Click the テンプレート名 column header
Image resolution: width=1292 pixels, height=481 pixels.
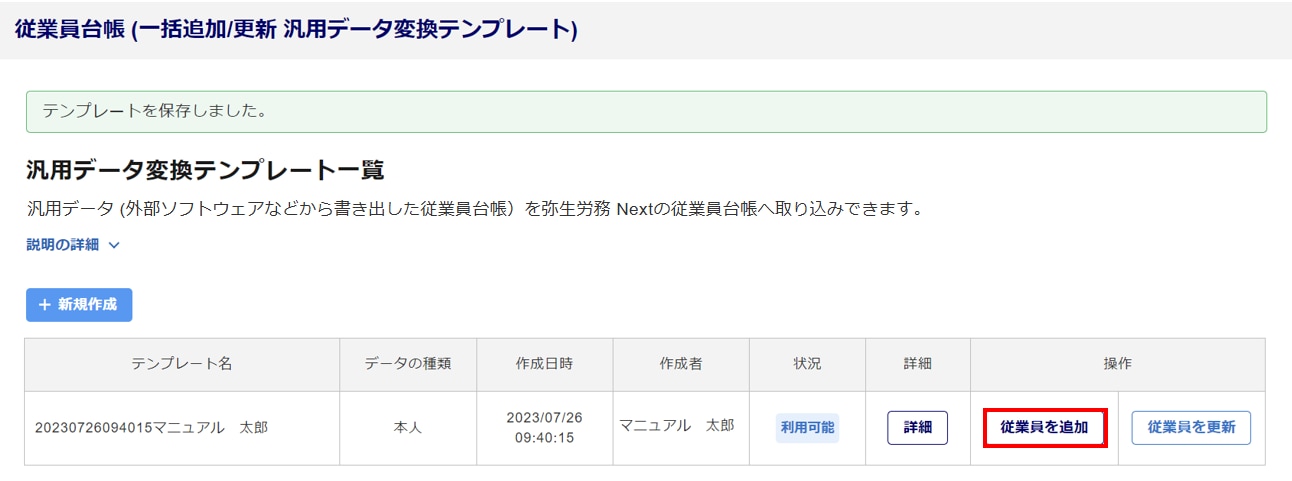[182, 364]
